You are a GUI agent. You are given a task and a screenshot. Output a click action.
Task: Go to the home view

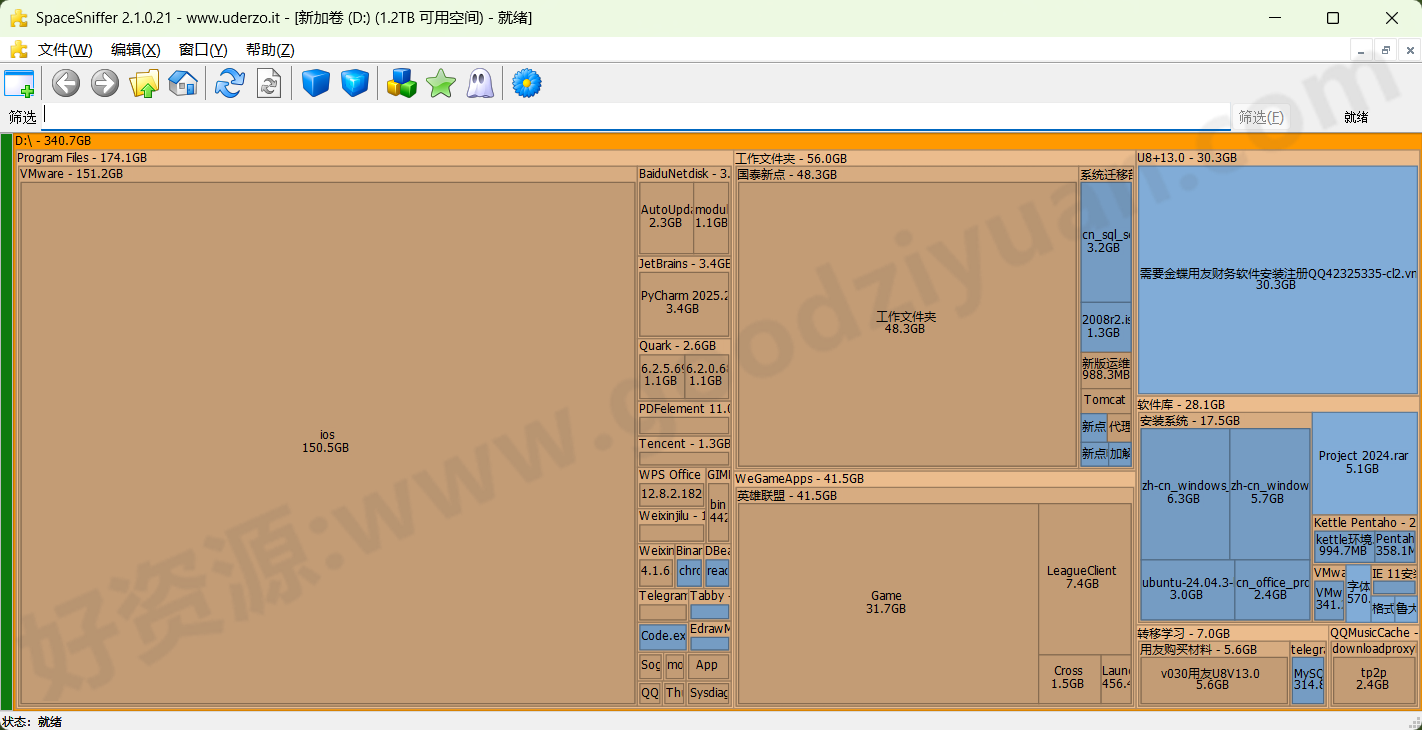(x=183, y=83)
